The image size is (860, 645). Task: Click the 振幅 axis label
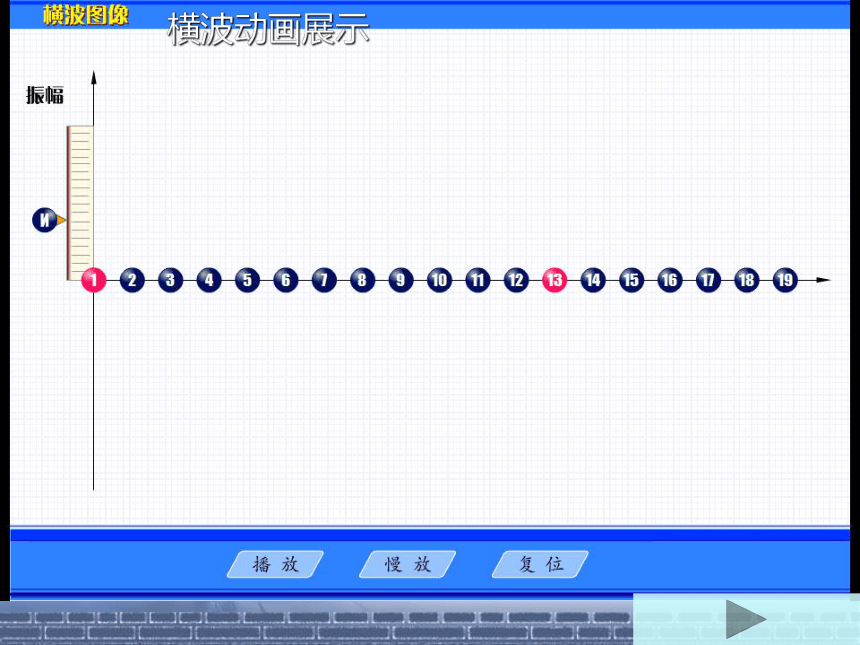pos(45,95)
